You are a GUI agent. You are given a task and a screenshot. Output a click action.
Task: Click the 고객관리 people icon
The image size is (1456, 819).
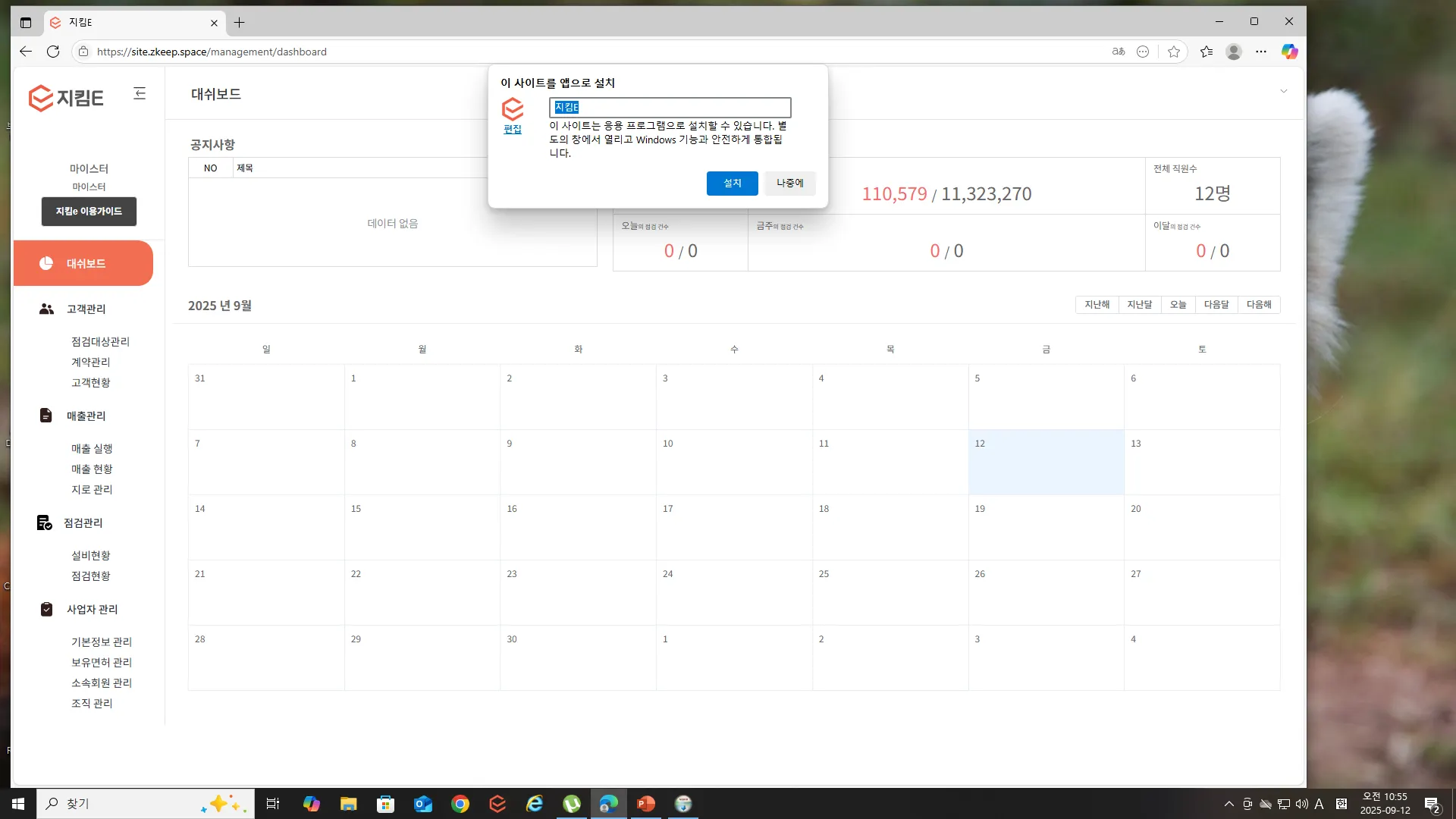[46, 309]
